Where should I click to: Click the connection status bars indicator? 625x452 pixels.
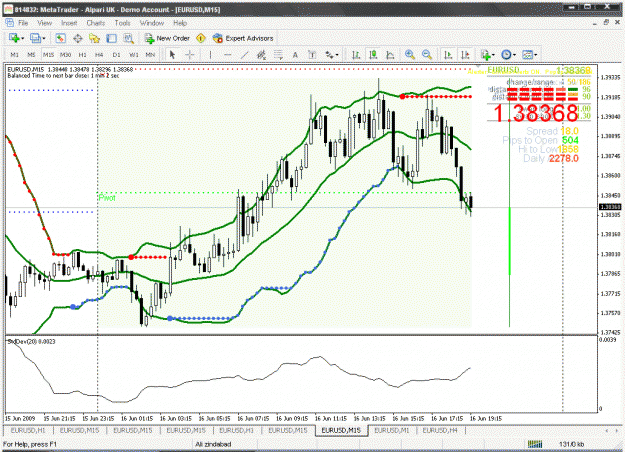tap(535, 444)
